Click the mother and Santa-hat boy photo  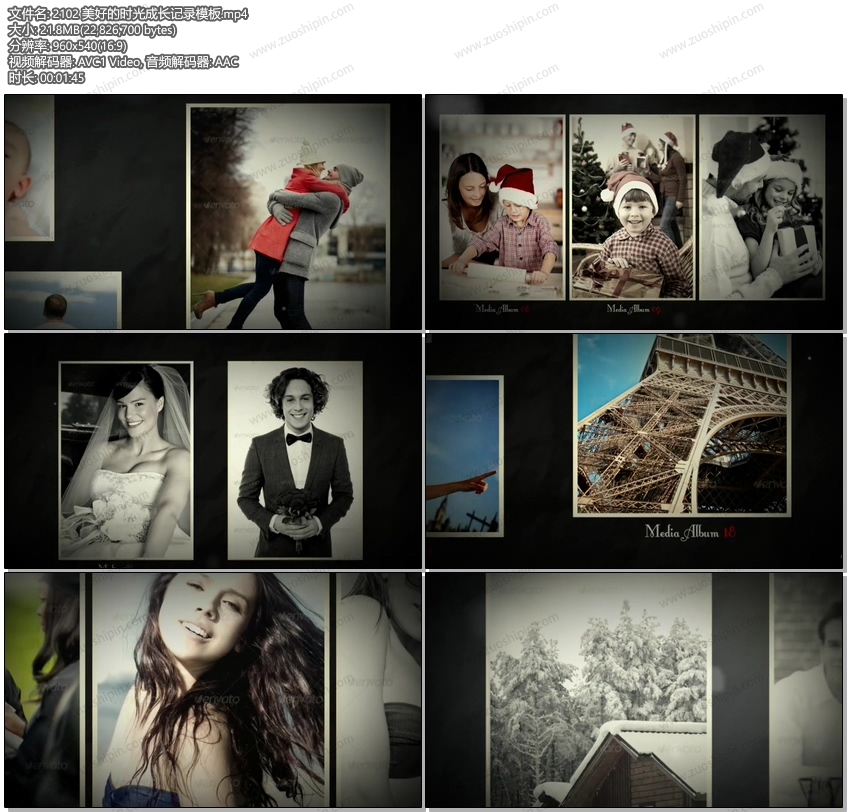click(x=501, y=208)
